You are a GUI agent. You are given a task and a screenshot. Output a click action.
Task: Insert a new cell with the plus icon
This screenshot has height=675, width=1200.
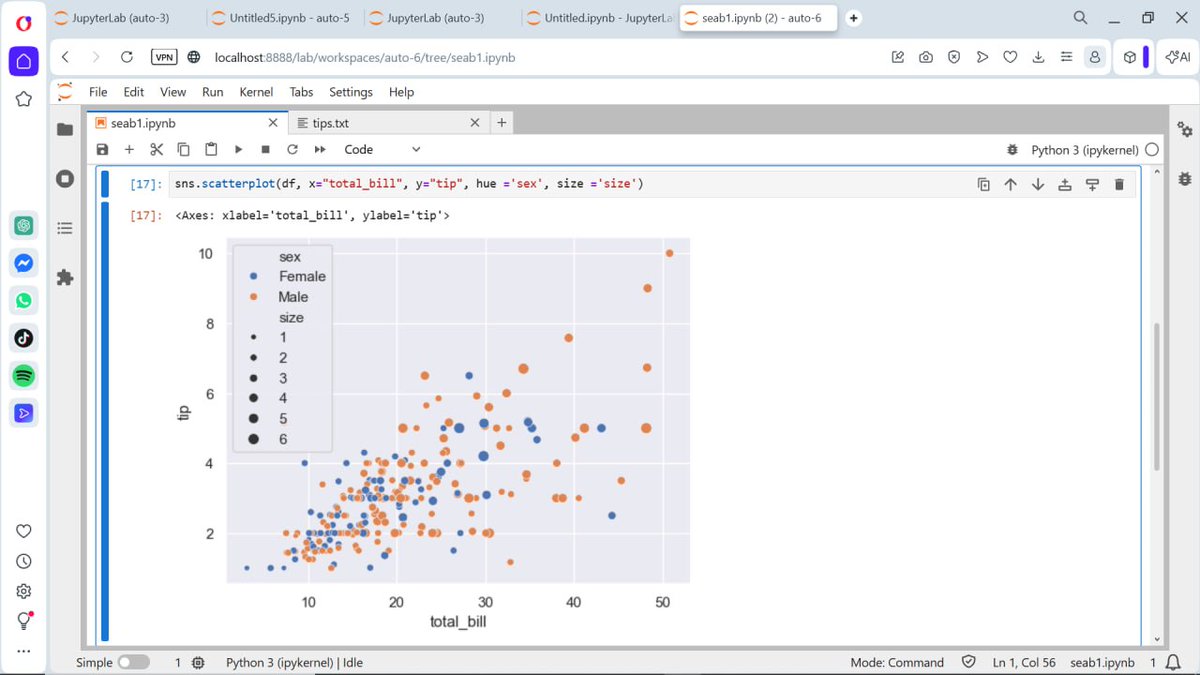[129, 149]
